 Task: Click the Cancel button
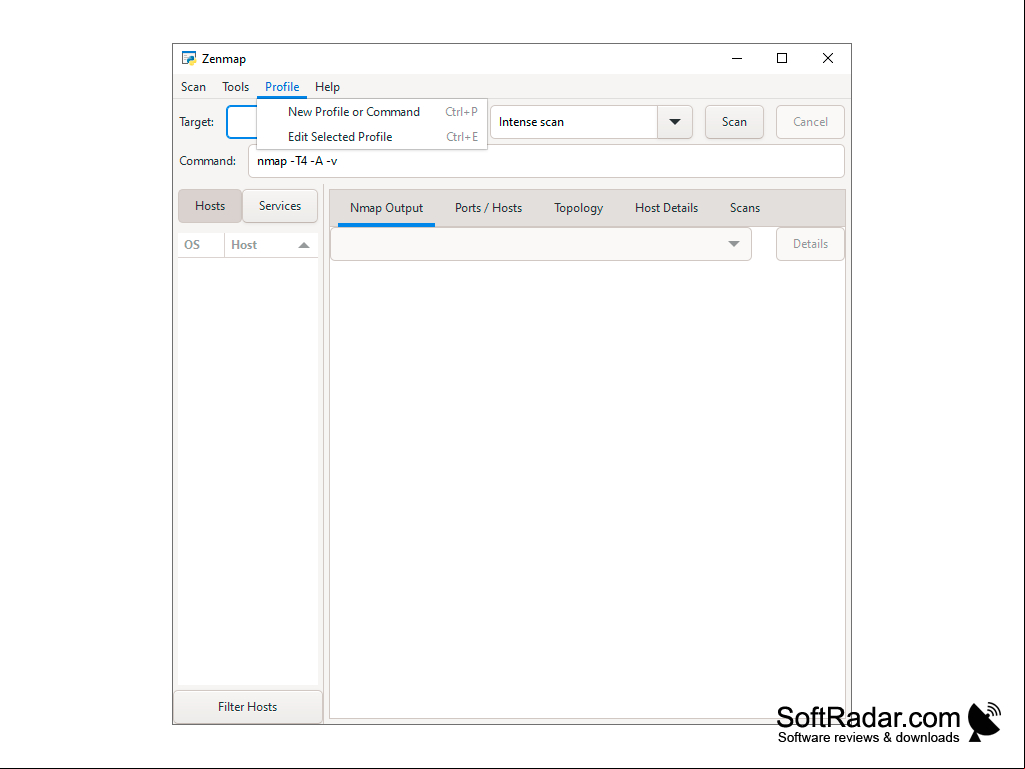click(810, 122)
